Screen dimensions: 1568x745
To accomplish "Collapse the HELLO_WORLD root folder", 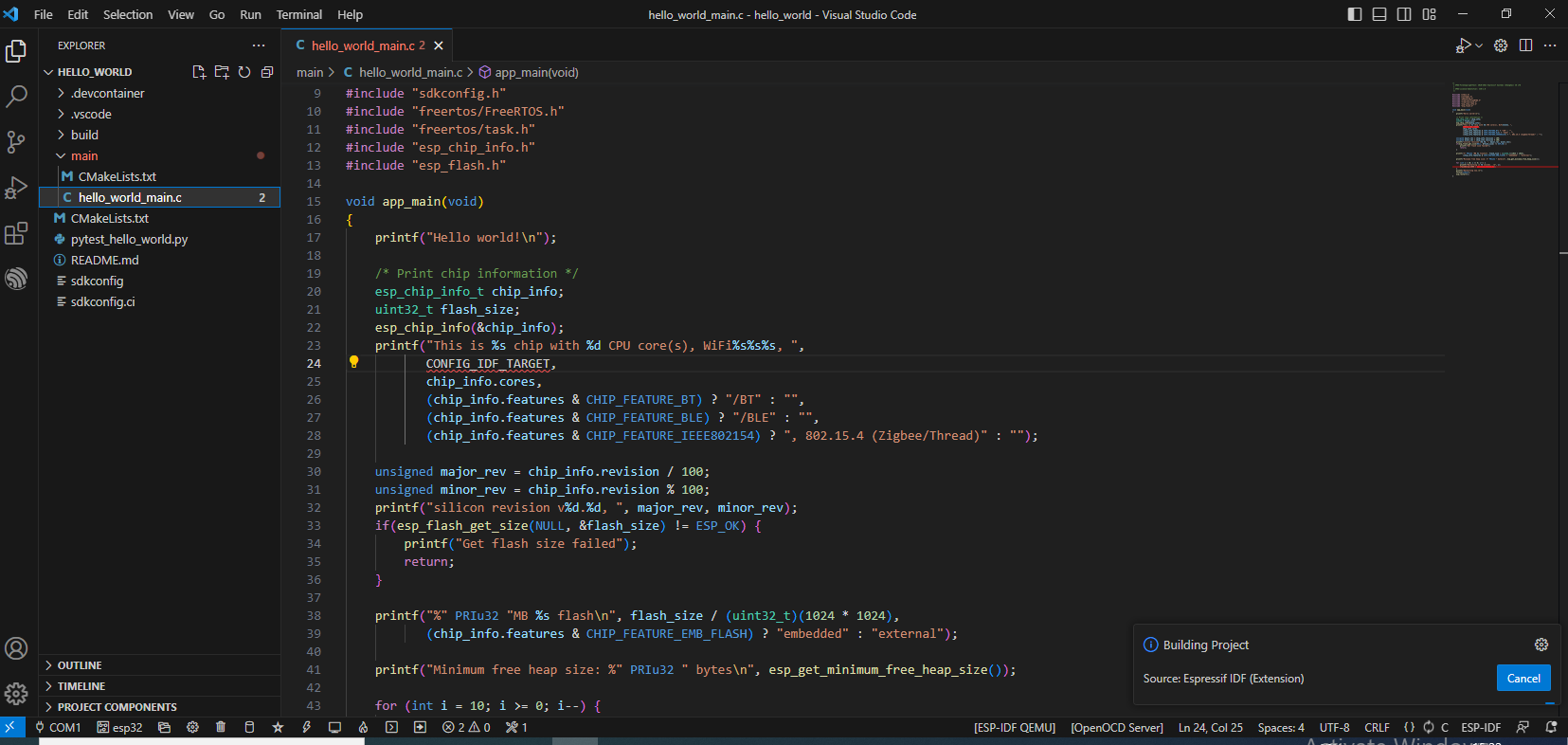I will pyautogui.click(x=159, y=72).
